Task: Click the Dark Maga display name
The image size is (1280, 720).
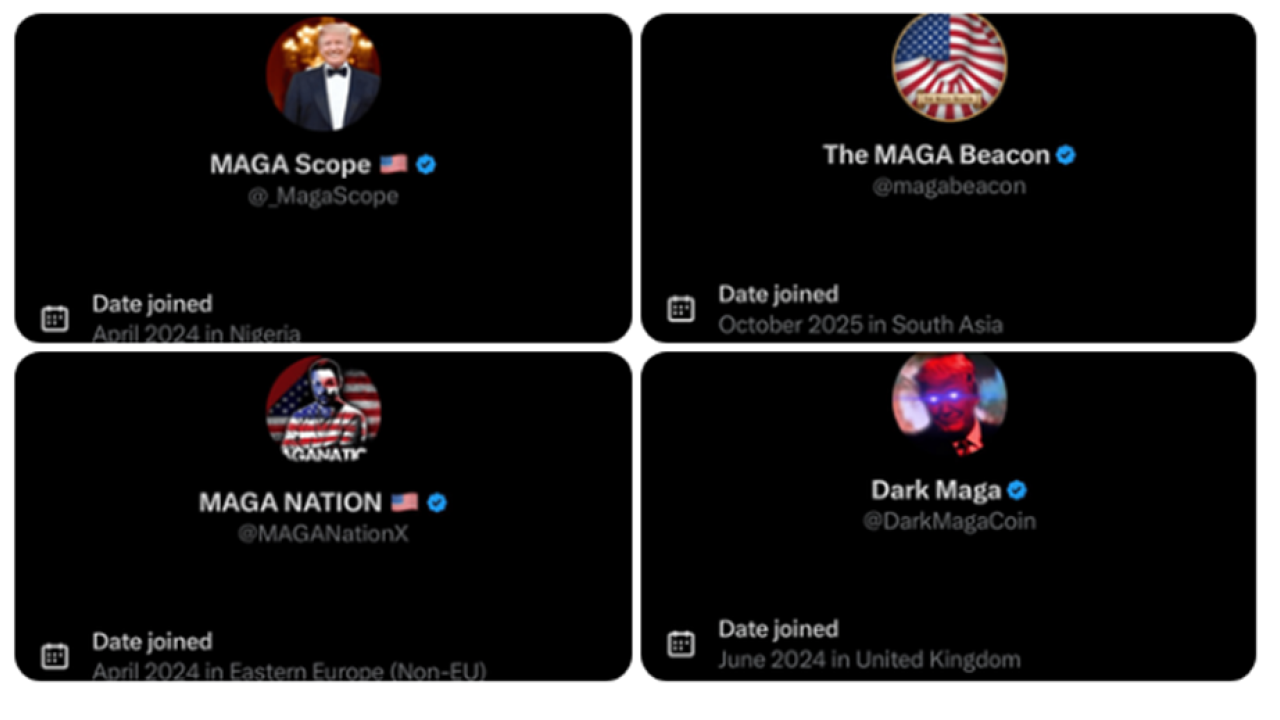Action: 936,490
